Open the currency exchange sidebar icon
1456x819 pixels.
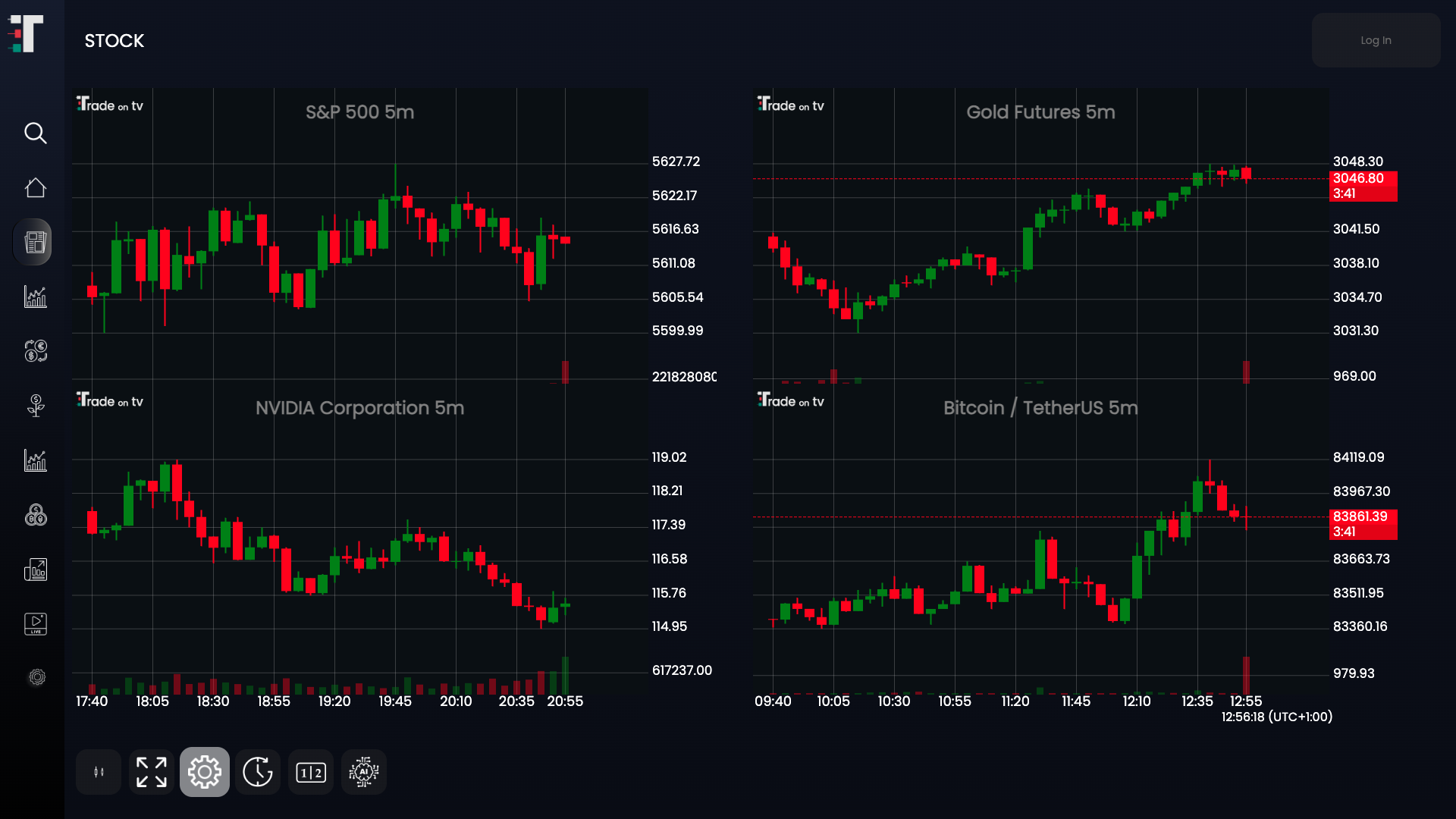click(x=35, y=351)
